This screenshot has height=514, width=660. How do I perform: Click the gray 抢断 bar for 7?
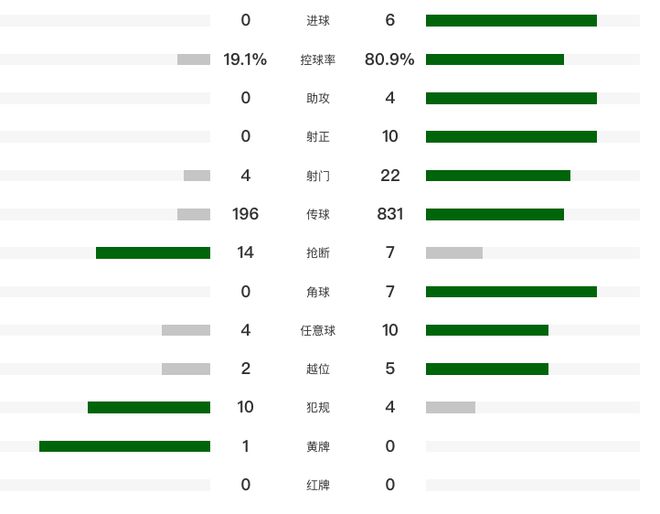(x=454, y=253)
